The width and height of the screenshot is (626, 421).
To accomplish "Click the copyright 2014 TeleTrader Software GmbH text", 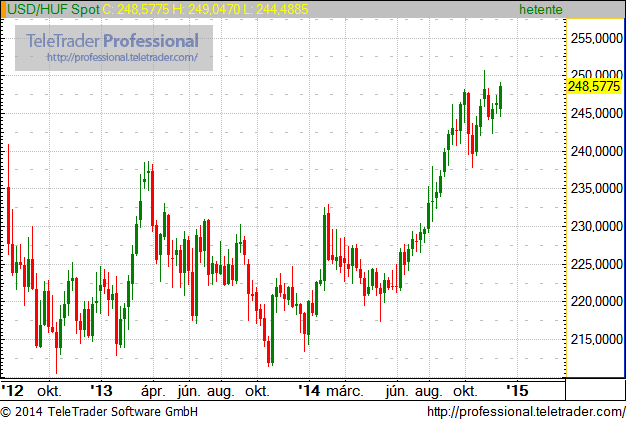I will 99,411.
